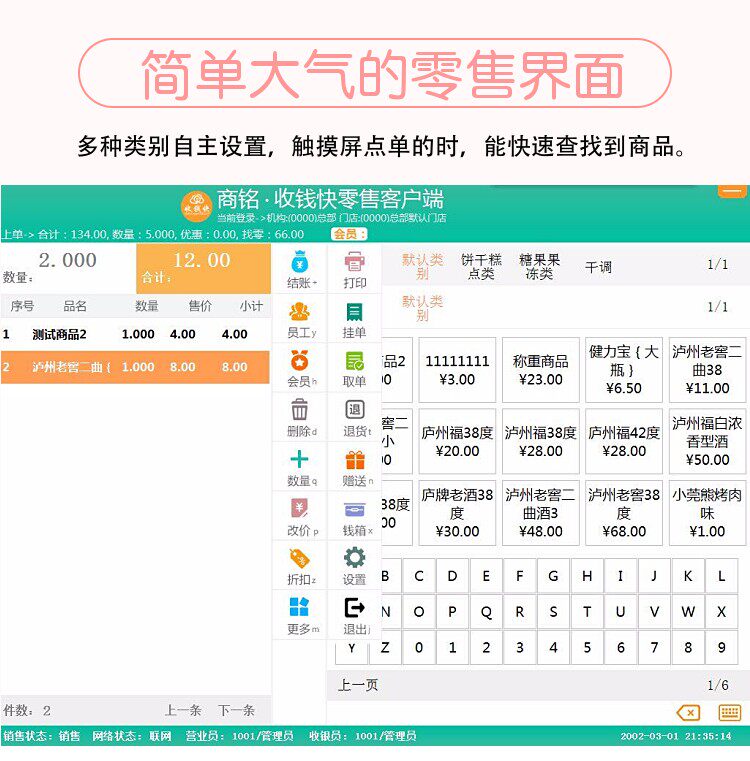Select 泸州福38度 ¥28.00 product
This screenshot has height=761, width=750.
click(541, 441)
